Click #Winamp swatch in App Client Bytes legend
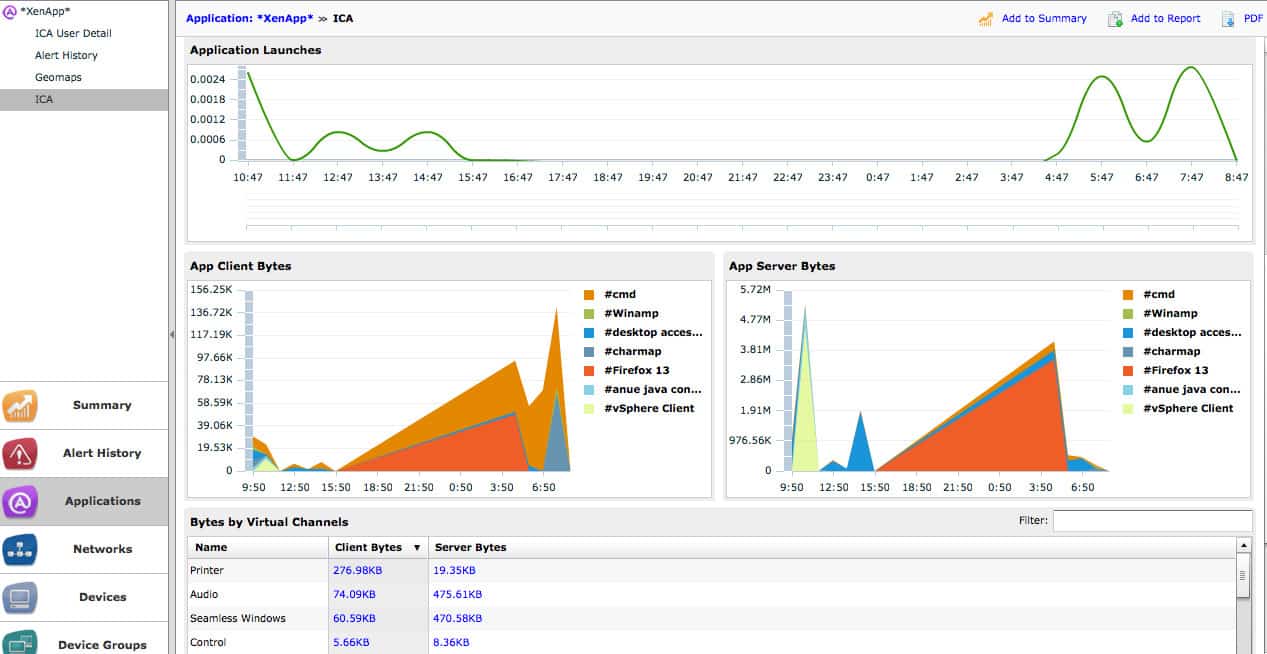1267x654 pixels. 589,313
